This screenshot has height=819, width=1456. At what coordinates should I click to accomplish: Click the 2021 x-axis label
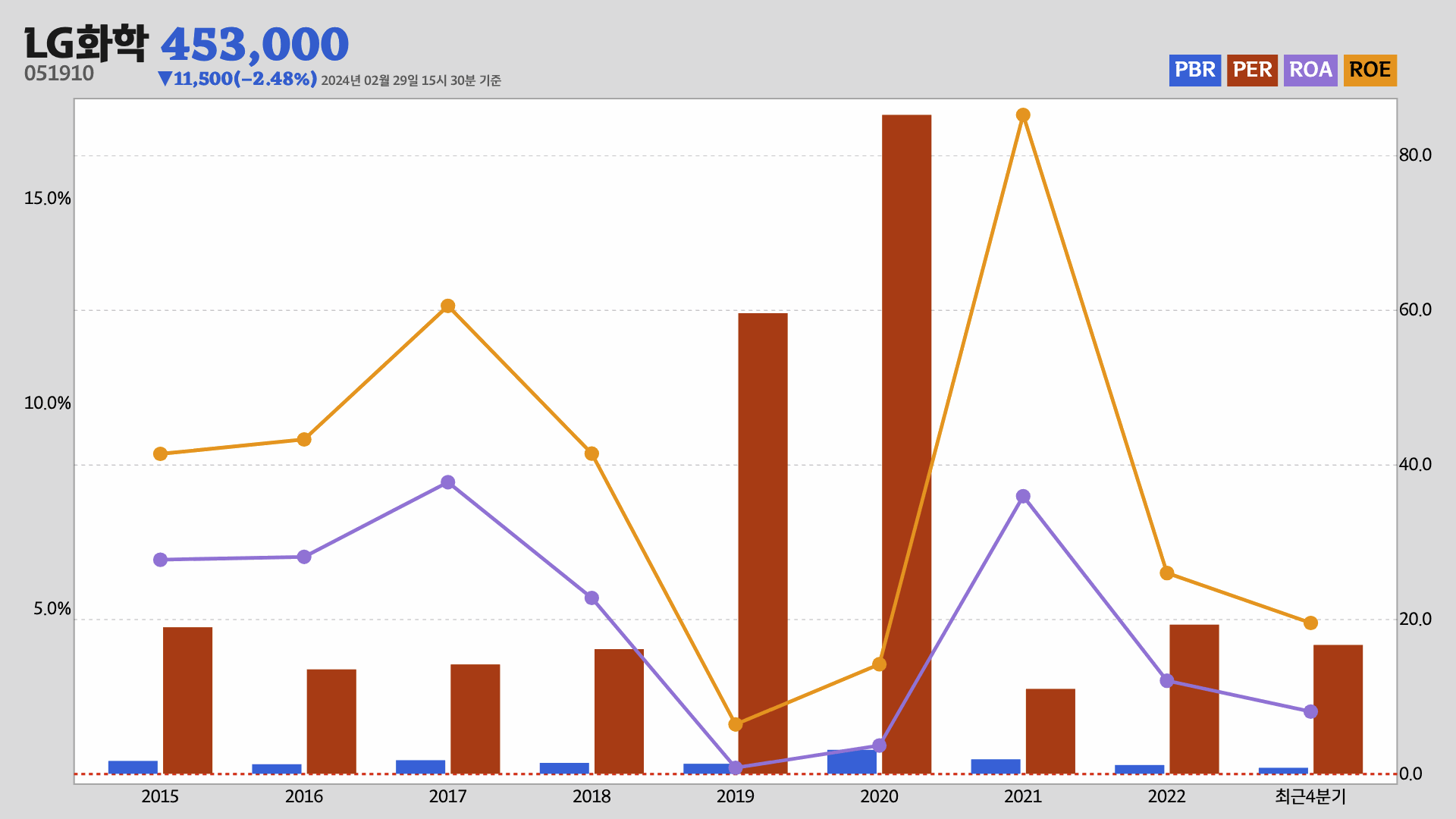(1023, 796)
